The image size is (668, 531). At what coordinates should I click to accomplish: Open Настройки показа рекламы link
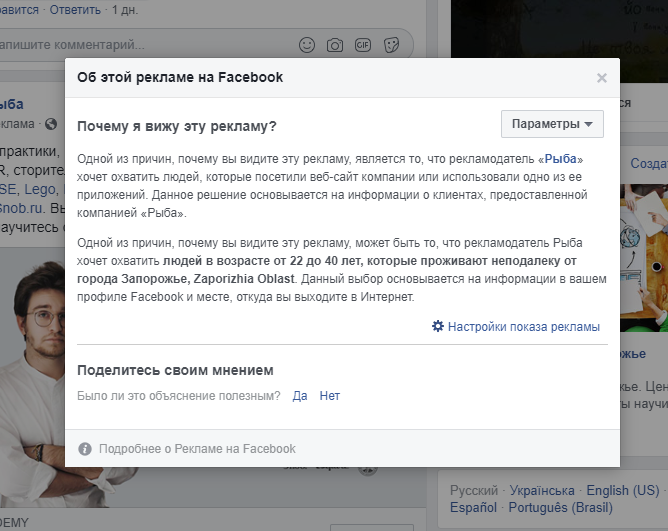click(x=524, y=327)
